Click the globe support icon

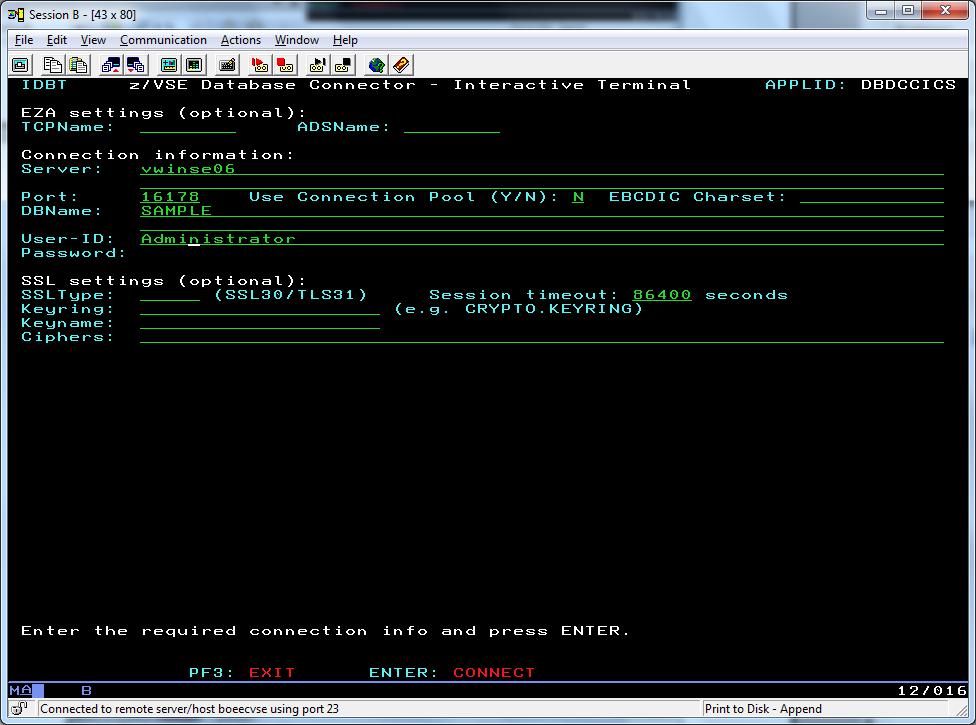(376, 65)
